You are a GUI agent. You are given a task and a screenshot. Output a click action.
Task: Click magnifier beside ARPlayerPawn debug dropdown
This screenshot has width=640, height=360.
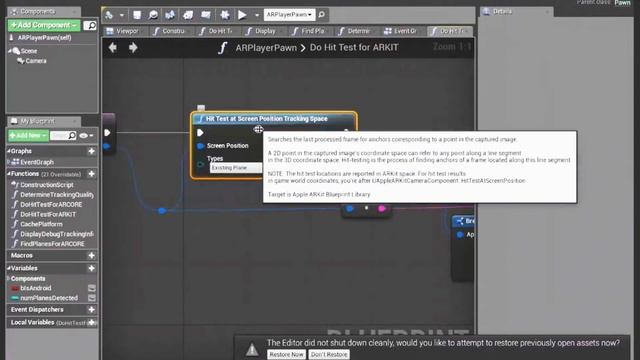[x=322, y=15]
